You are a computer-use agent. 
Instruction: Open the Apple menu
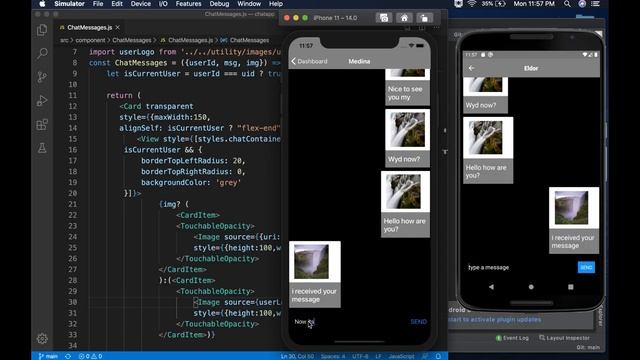pos(42,4)
